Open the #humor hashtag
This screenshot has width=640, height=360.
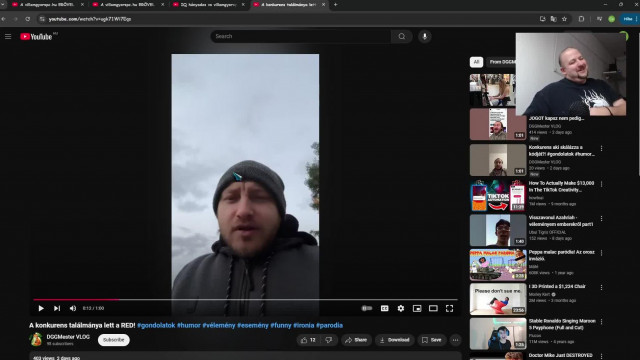point(189,325)
